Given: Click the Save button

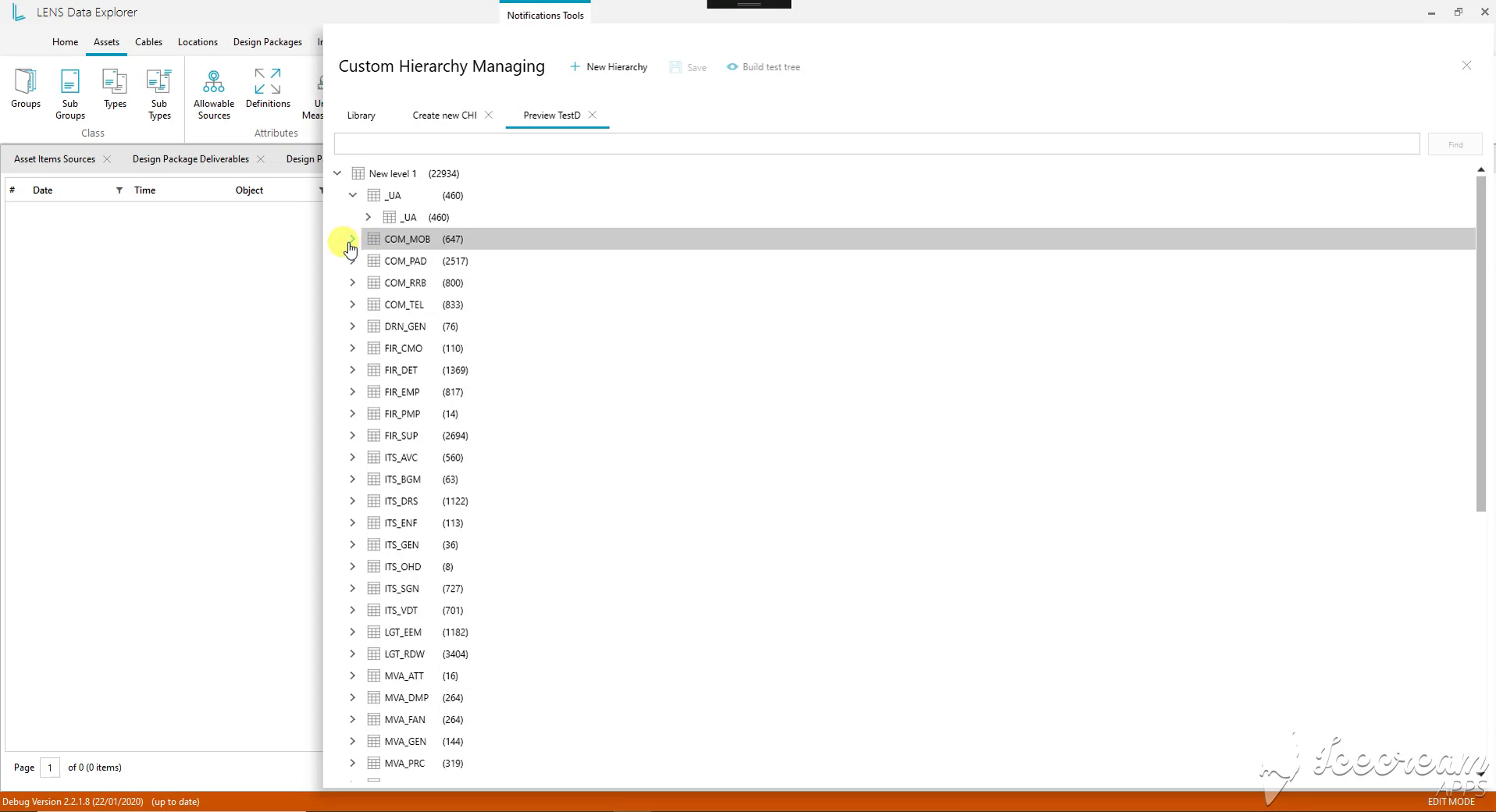Looking at the screenshot, I should pos(688,67).
